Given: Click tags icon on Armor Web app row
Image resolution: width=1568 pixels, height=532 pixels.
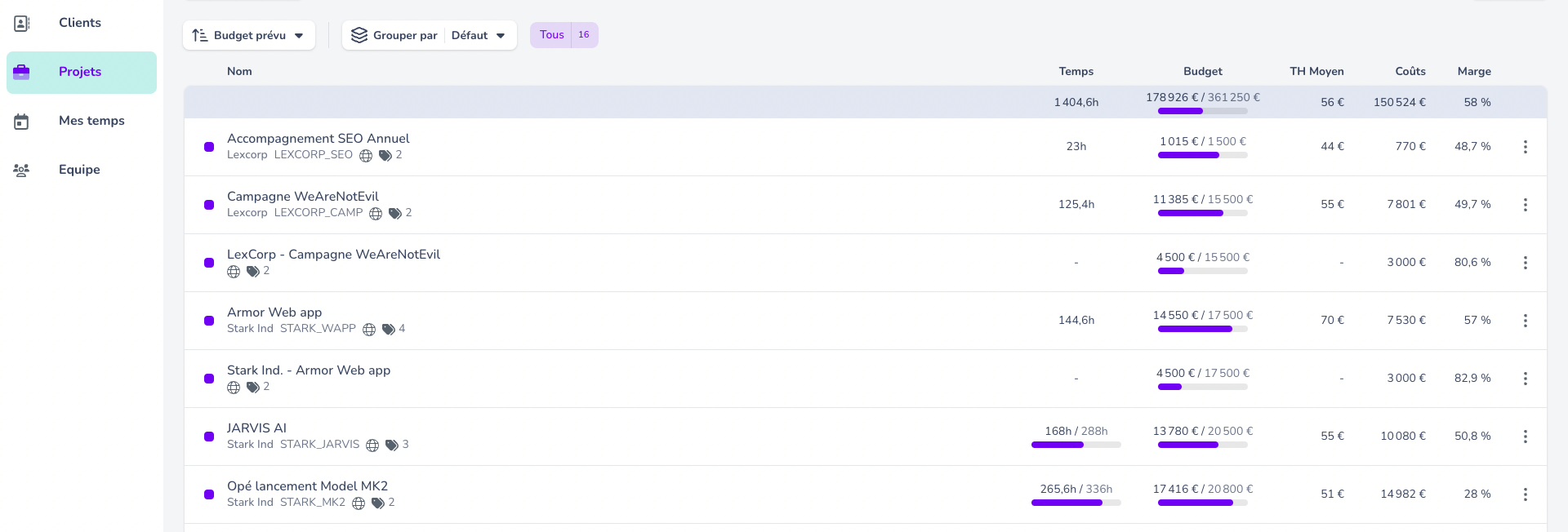Looking at the screenshot, I should (x=389, y=330).
